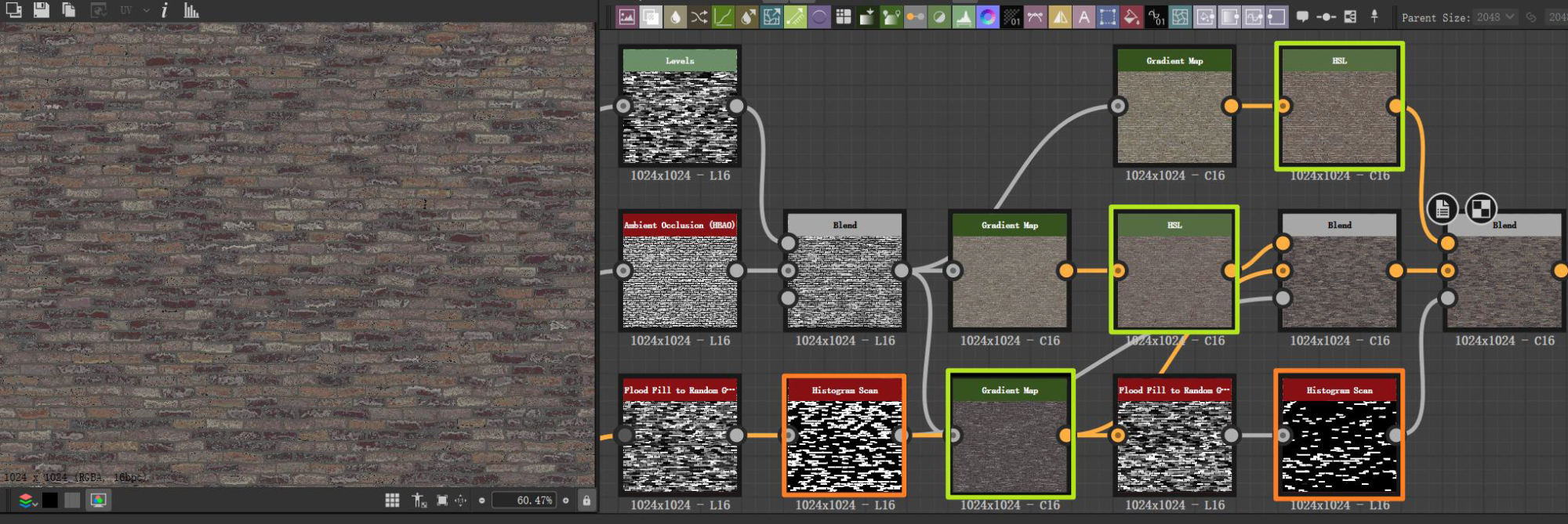Add a Curve node from the toolbar
This screenshot has height=524, width=1568.
(x=723, y=16)
